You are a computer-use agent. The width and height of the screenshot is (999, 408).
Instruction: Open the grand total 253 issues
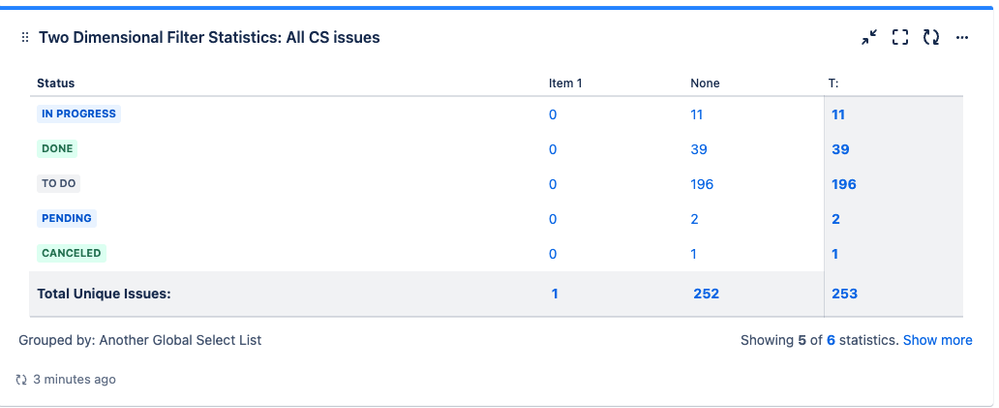coord(844,294)
